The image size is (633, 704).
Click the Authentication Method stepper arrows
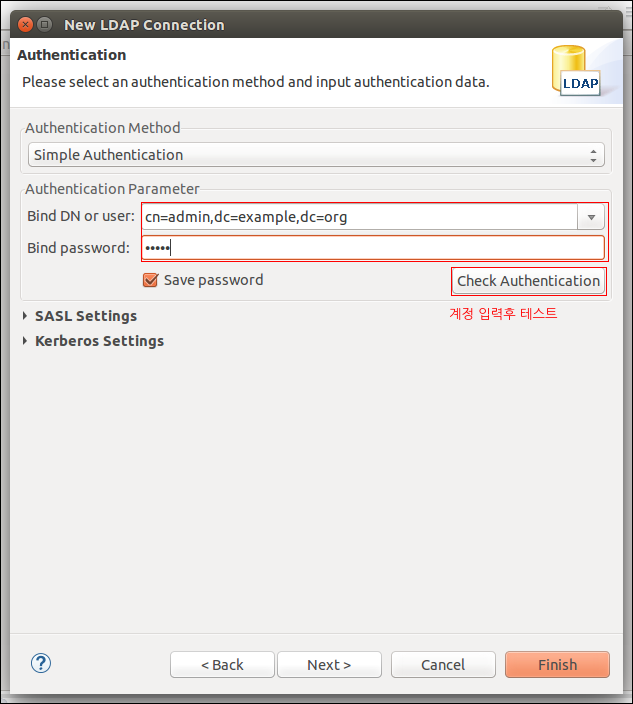[x=593, y=155]
